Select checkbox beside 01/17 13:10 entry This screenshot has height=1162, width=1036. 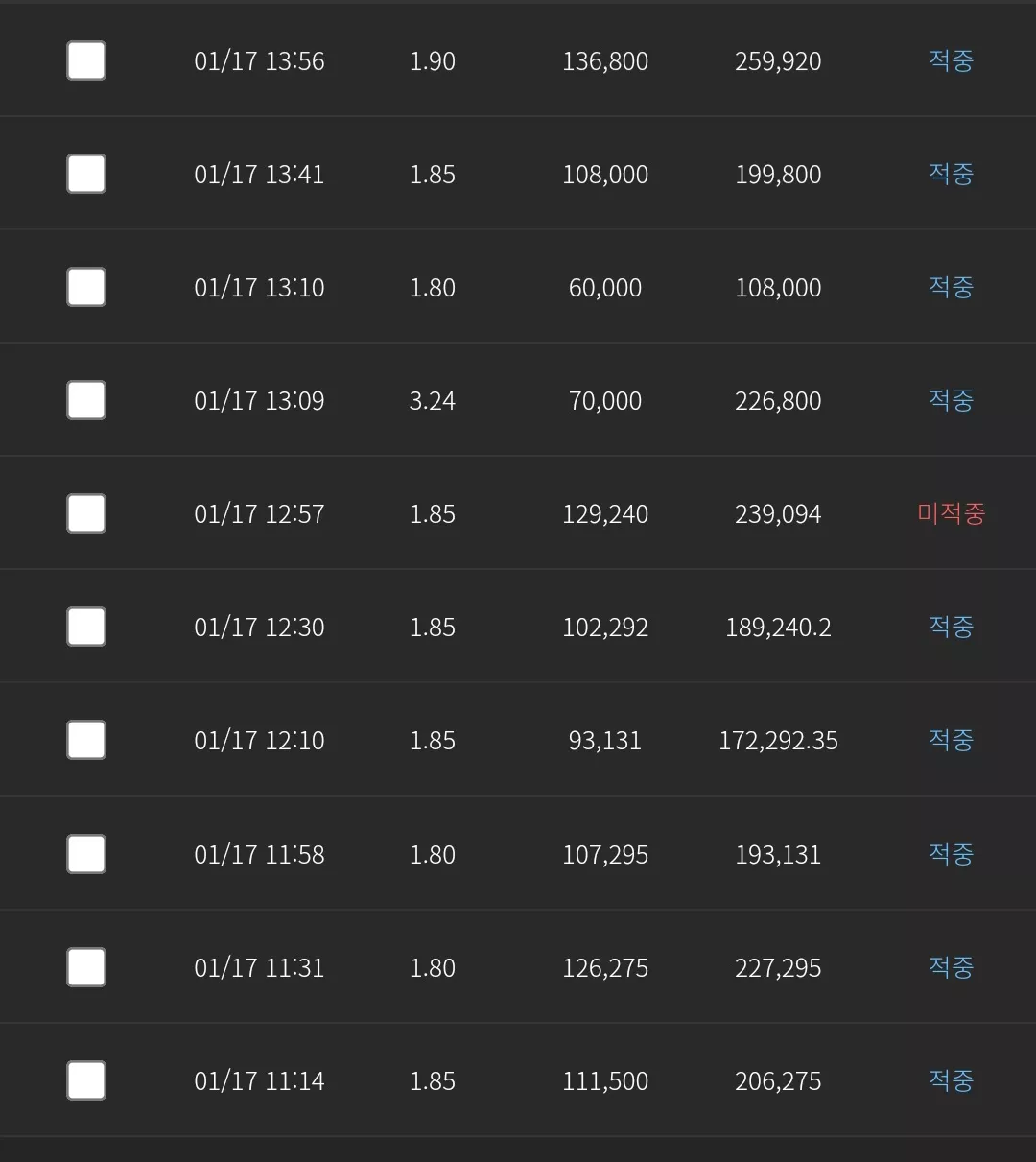pyautogui.click(x=86, y=287)
